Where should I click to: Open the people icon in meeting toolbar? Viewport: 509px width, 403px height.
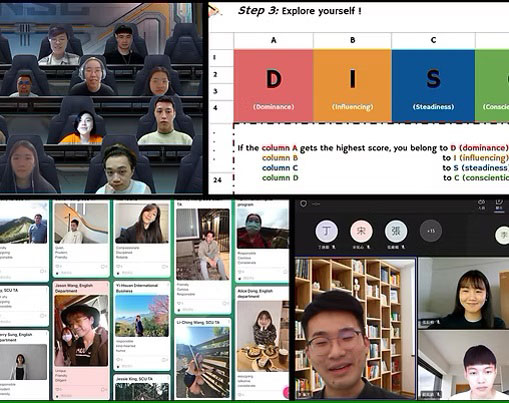pos(481,203)
